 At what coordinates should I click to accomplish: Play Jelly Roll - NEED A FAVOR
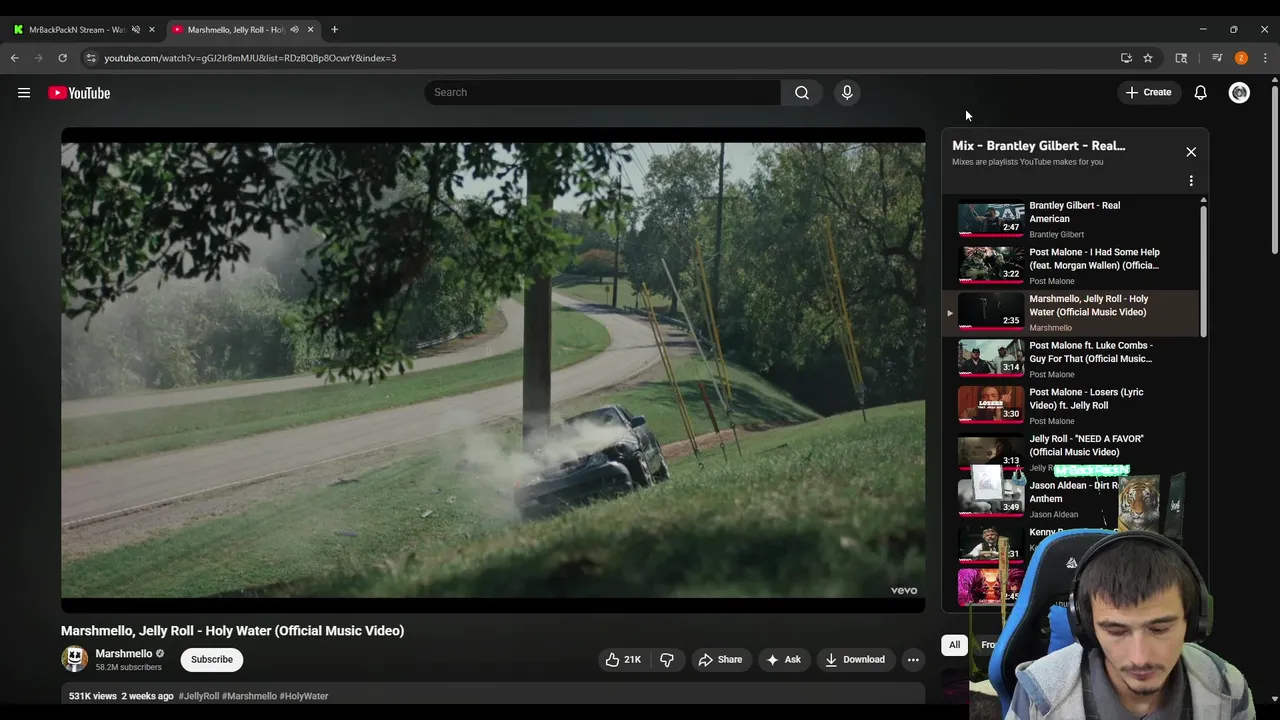pyautogui.click(x=1071, y=452)
